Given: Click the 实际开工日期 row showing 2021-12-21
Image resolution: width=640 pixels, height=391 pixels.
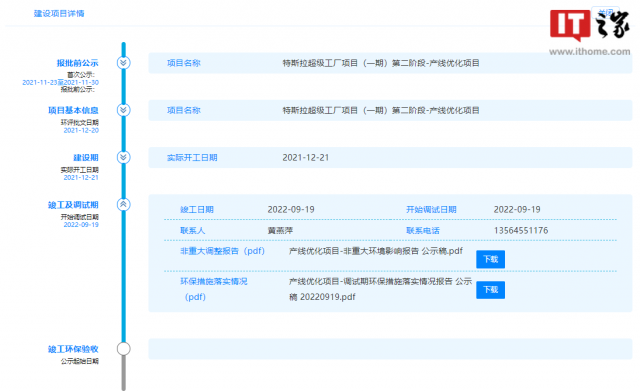Looking at the screenshot, I should click(390, 158).
